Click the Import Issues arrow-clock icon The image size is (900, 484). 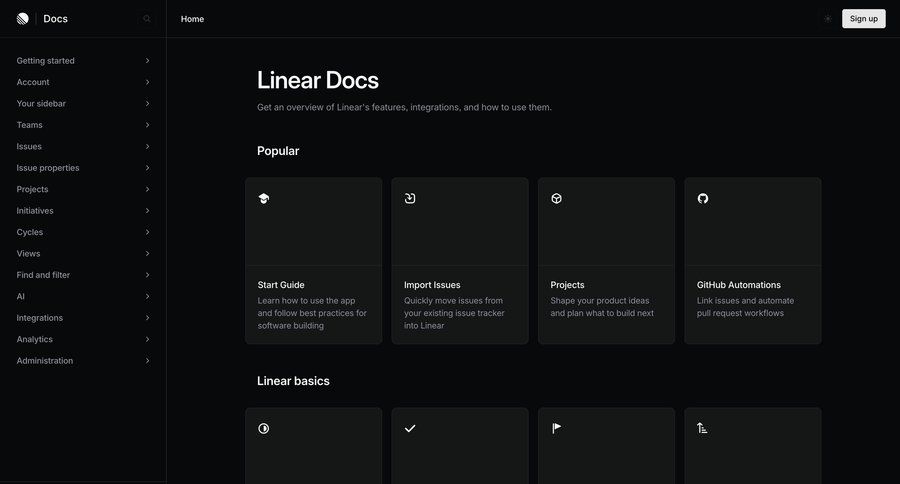coord(410,199)
